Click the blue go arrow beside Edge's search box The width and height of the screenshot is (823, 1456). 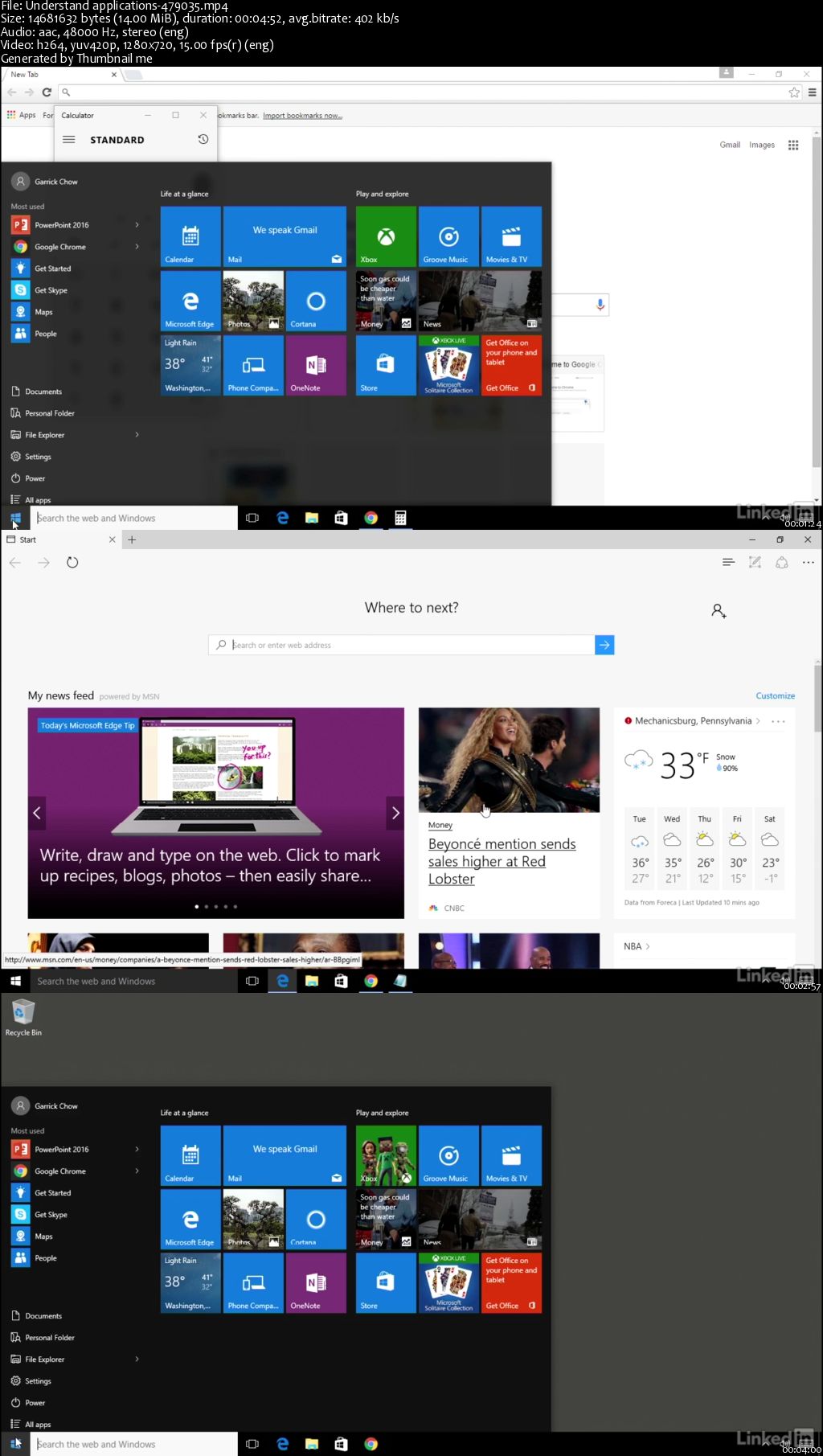(x=604, y=645)
